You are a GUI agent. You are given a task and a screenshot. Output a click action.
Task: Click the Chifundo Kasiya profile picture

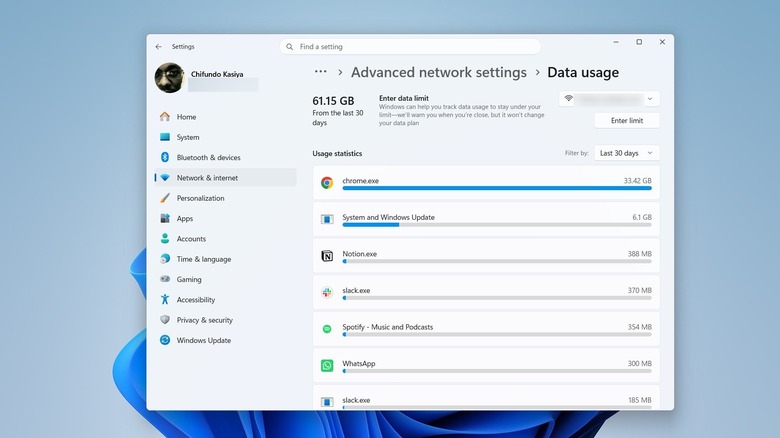click(x=169, y=78)
